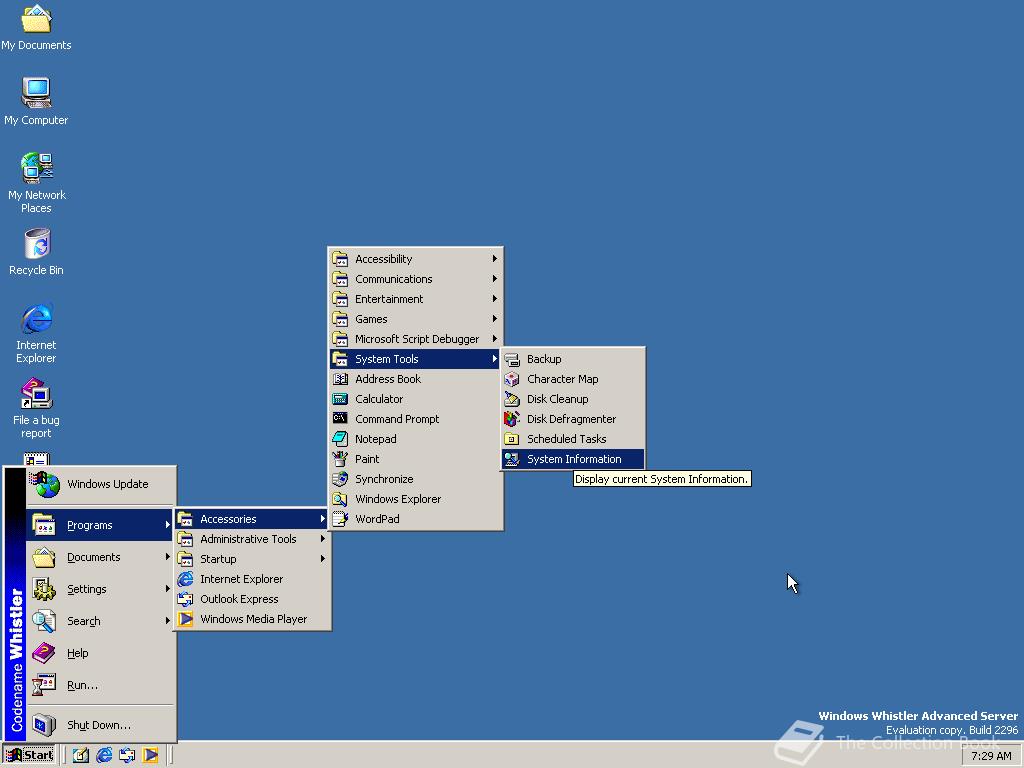Click the Disk Defragmenter icon
This screenshot has width=1024, height=768.
pyautogui.click(x=512, y=419)
